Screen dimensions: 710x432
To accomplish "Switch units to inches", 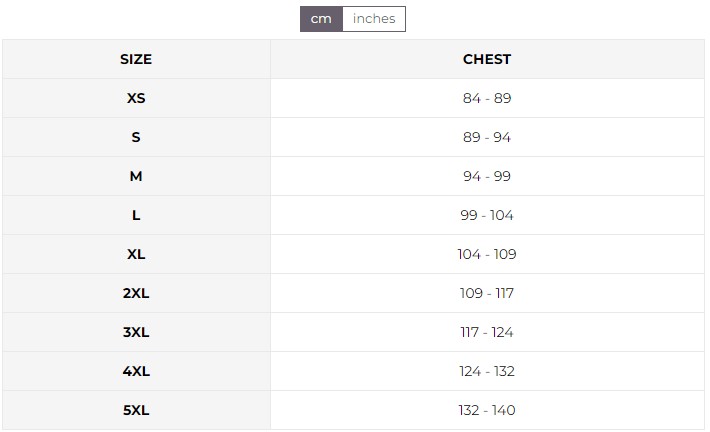I will (374, 19).
